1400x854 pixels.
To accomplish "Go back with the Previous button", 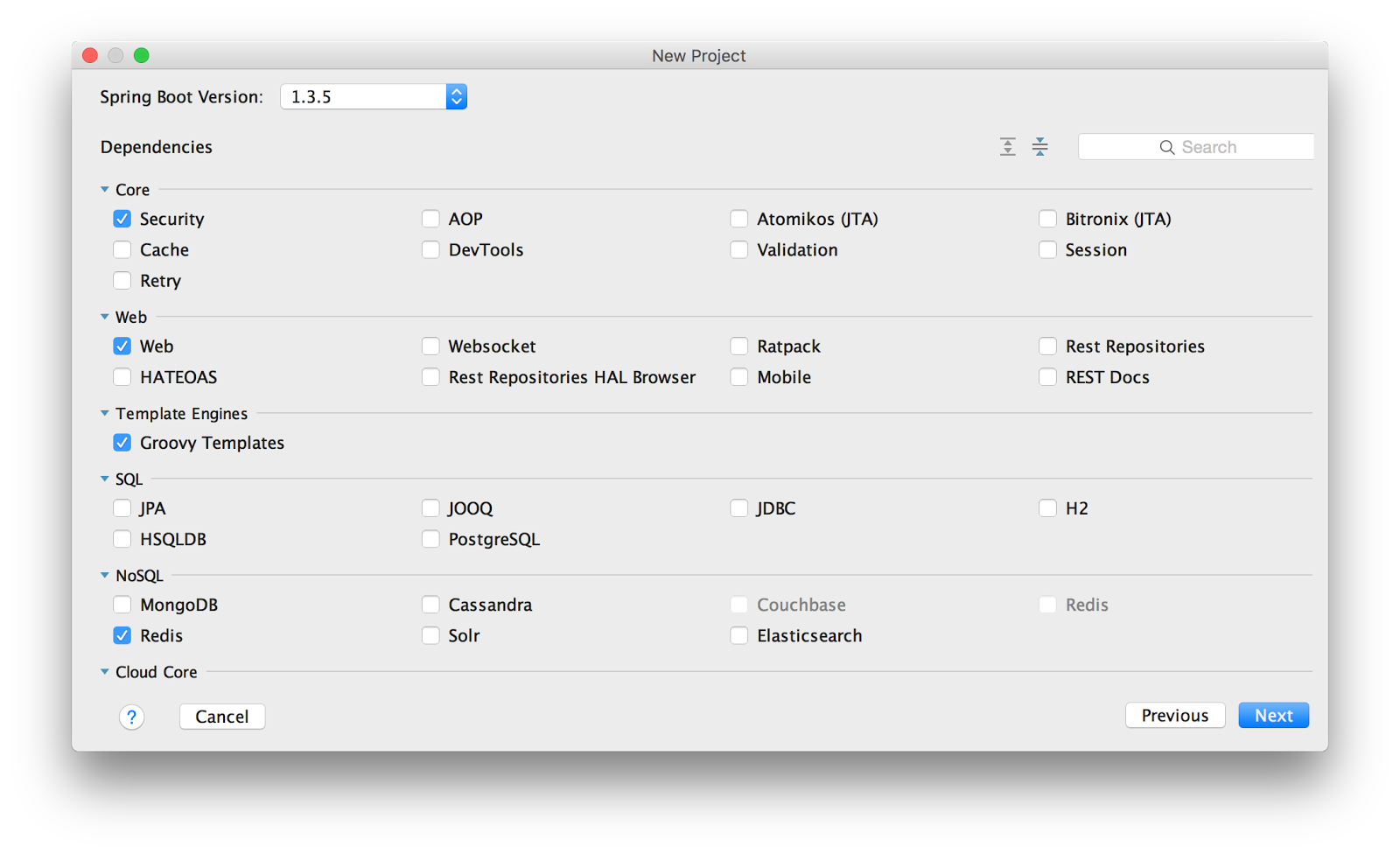I will click(x=1175, y=716).
